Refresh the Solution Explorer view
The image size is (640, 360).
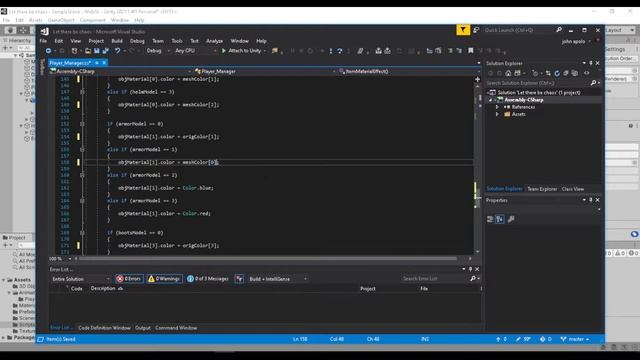click(x=557, y=73)
